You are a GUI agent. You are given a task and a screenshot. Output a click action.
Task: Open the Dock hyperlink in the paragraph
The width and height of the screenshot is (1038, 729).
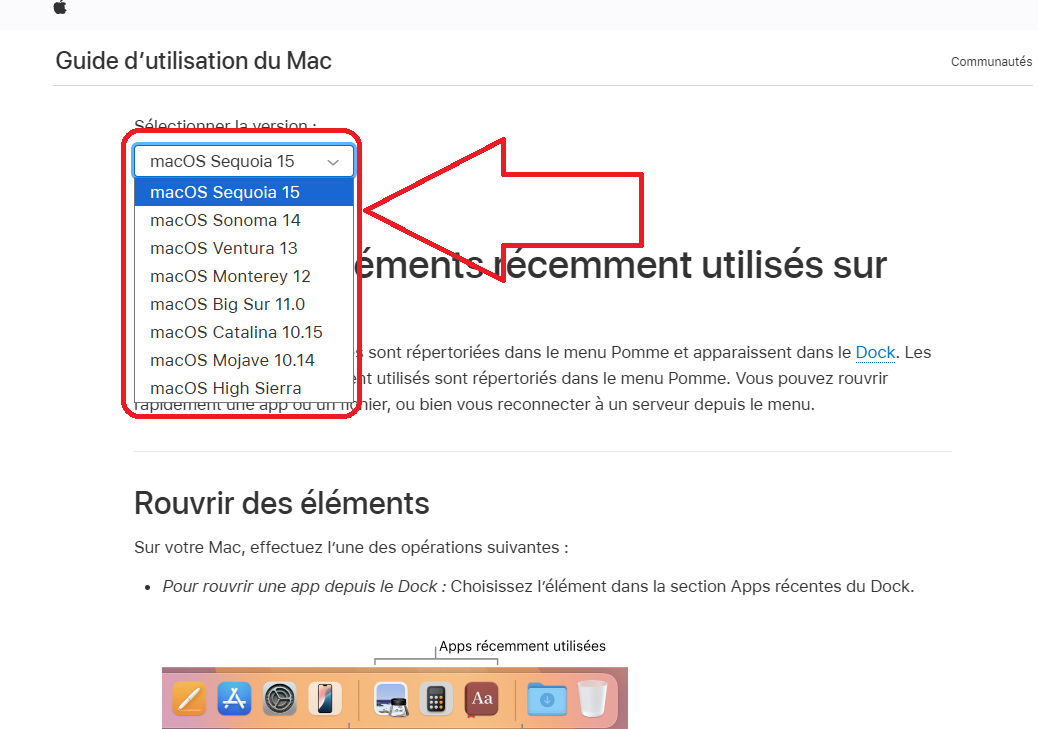(x=875, y=352)
